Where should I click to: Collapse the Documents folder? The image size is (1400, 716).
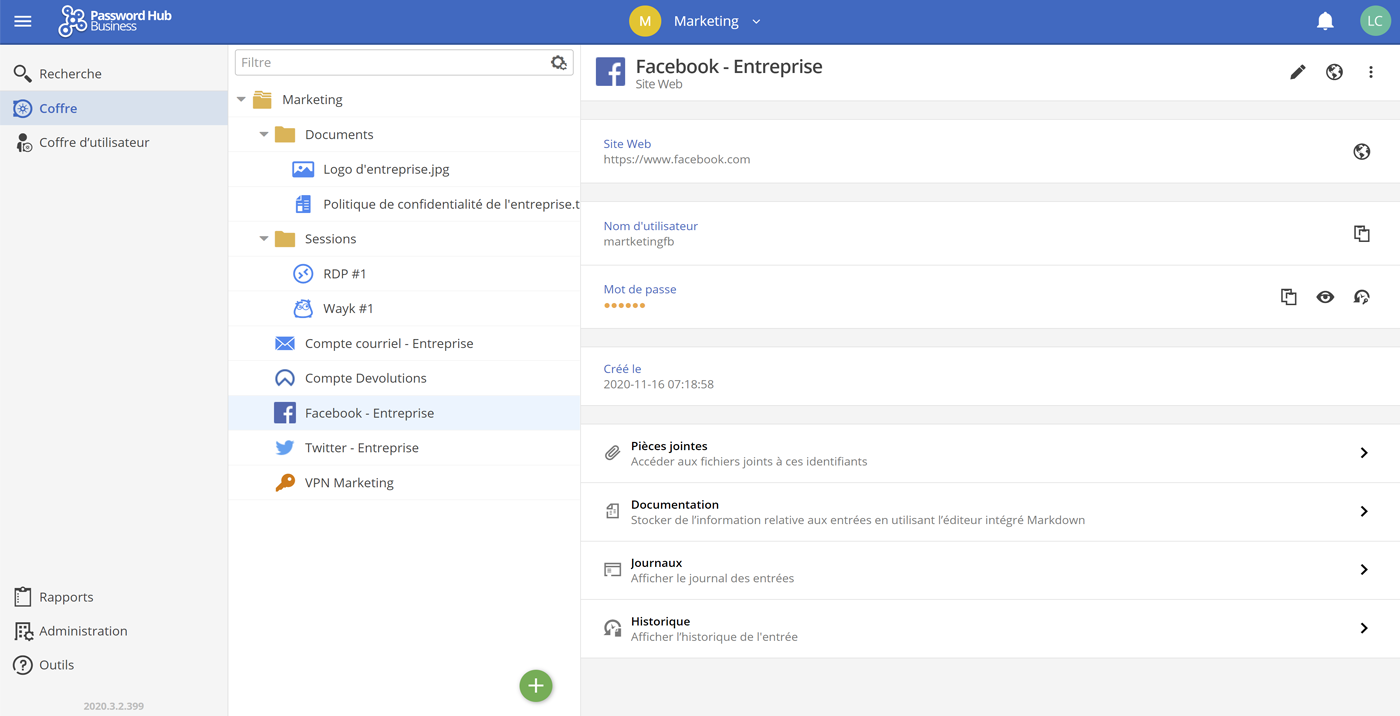click(x=264, y=134)
